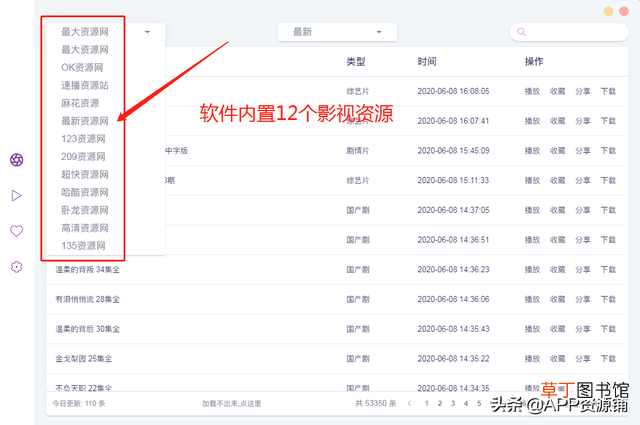Viewport: 640px width, 425px height.
Task: Go to page 1
Action: (427, 403)
